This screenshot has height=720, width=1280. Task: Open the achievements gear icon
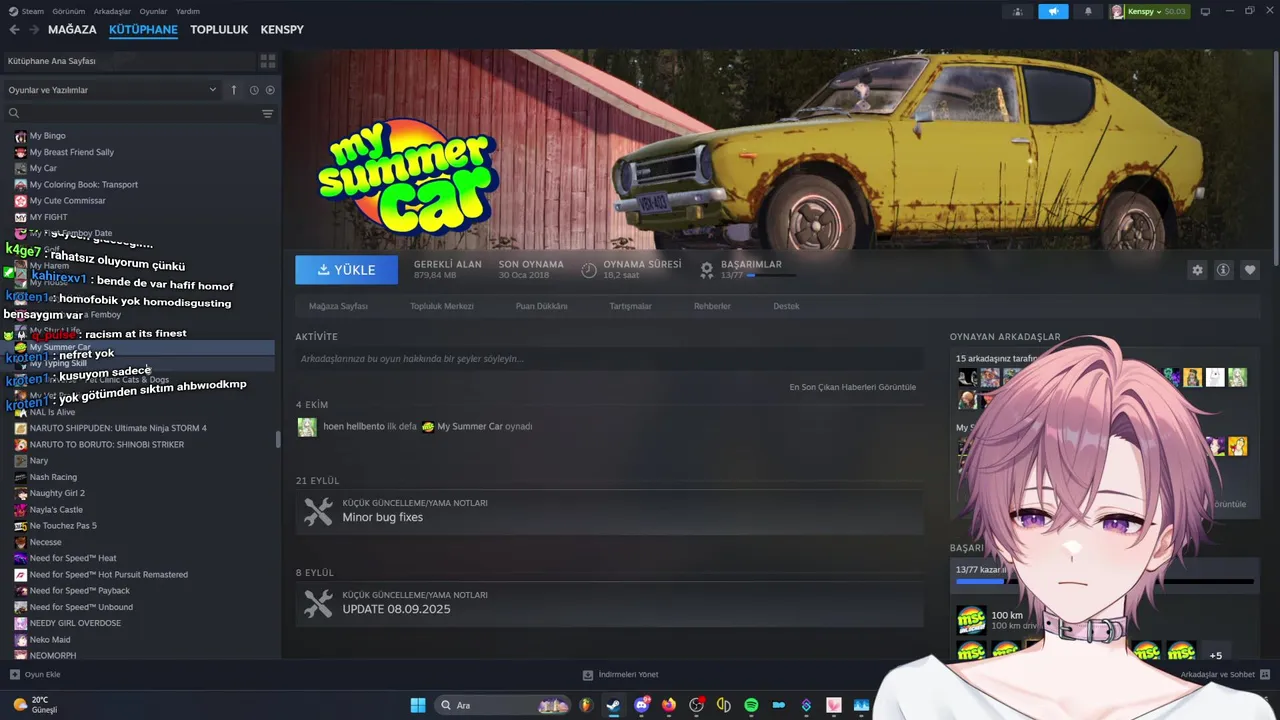pyautogui.click(x=707, y=269)
